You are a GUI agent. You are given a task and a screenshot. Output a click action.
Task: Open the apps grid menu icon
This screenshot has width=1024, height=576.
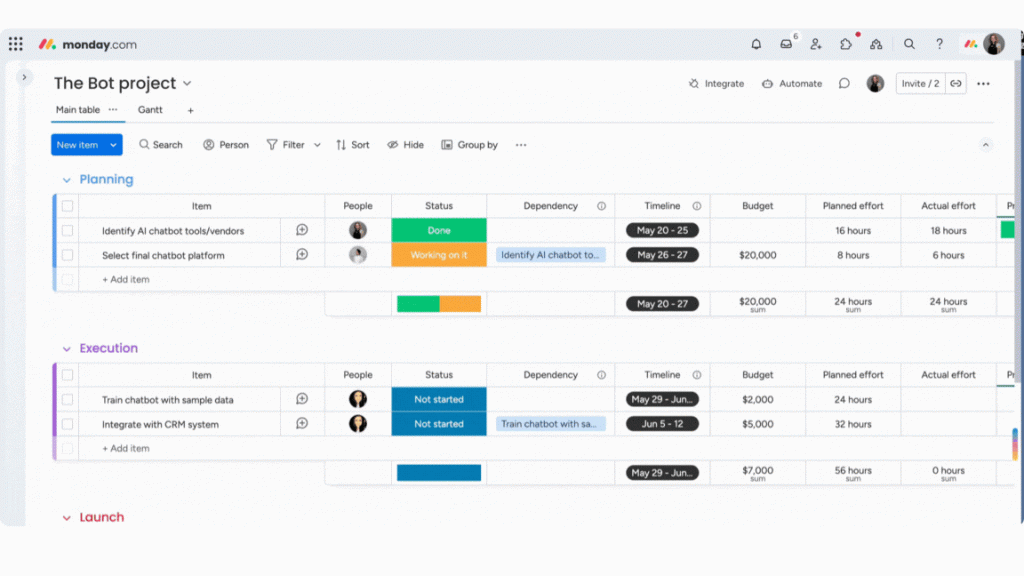pos(16,44)
